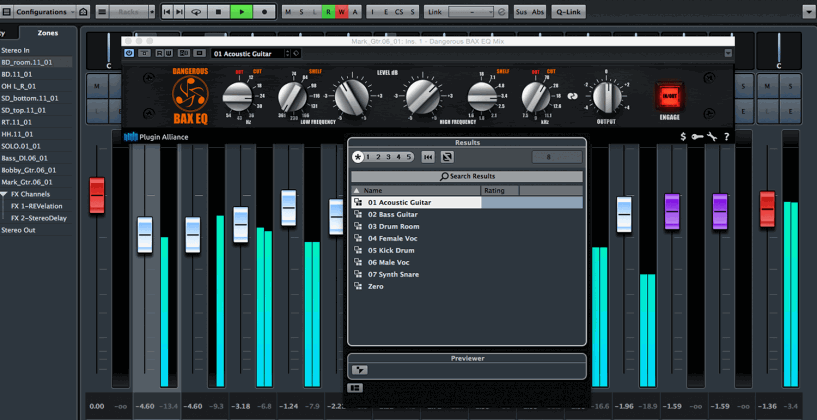This screenshot has width=817, height=420.
Task: Toggle global read automation R button
Action: tap(328, 11)
